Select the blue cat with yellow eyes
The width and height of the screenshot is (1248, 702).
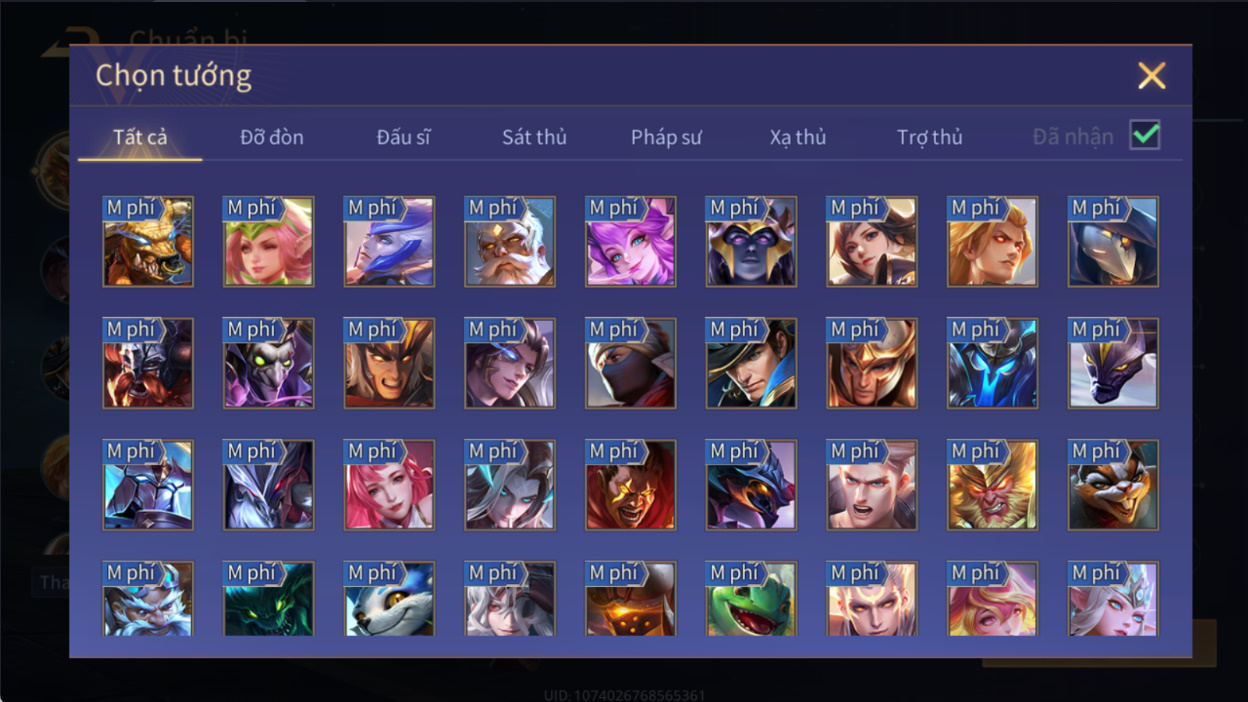point(389,600)
